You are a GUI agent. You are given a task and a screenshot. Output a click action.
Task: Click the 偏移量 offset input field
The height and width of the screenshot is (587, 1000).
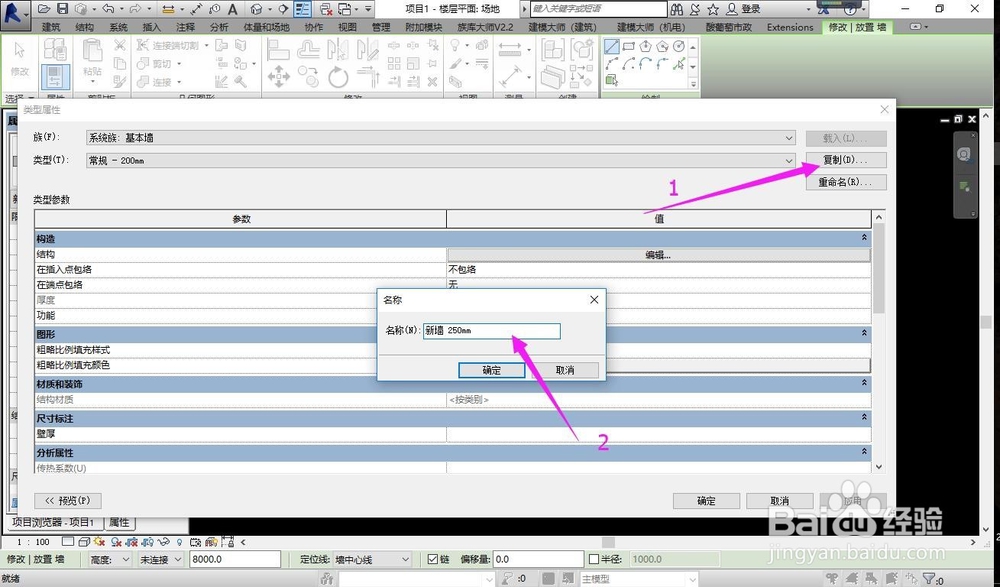point(538,559)
